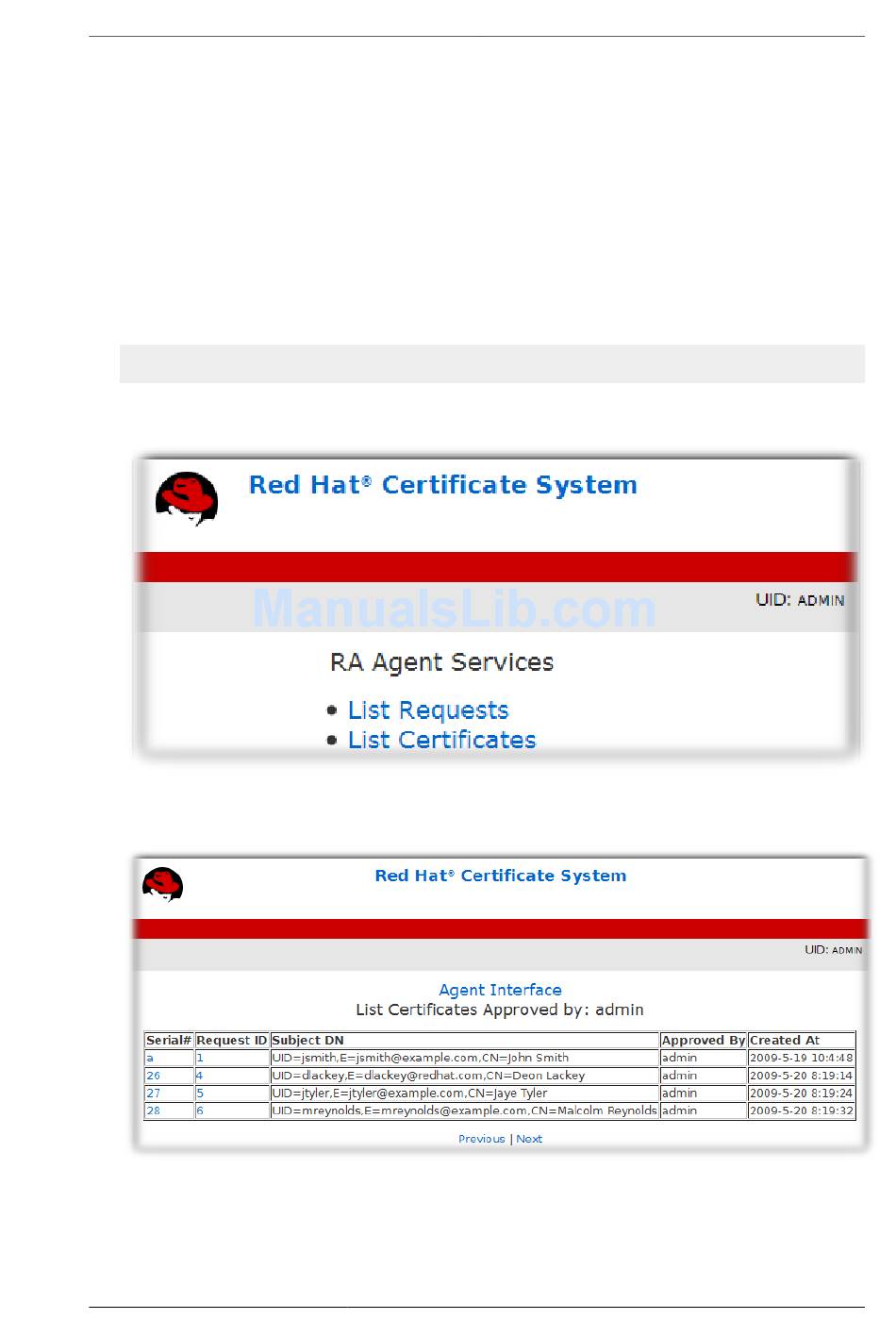Click the Red Hat logo in lower screenshot

click(162, 885)
